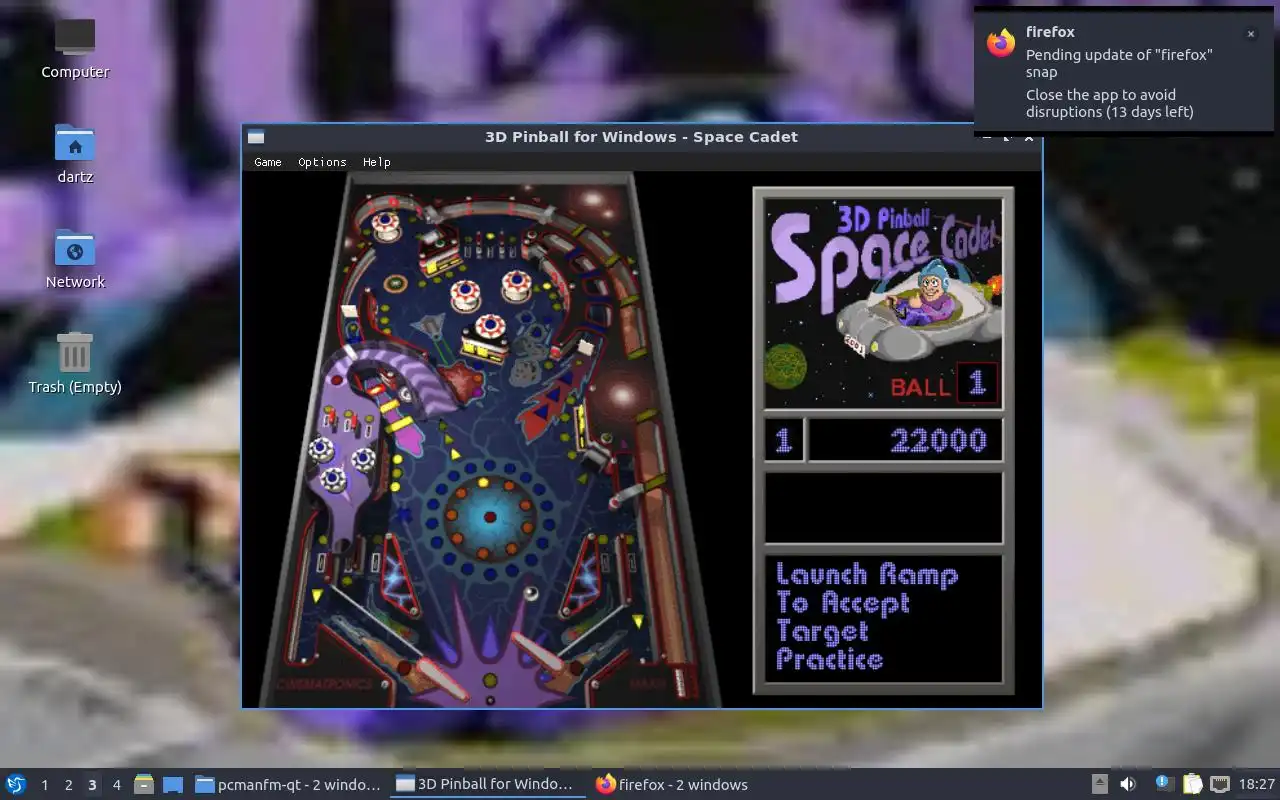The height and width of the screenshot is (800, 1280).
Task: Click the left flipper on the table
Action: [441, 679]
